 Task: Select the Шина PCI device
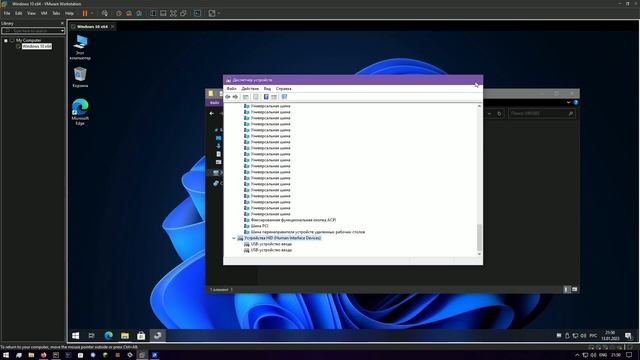point(260,226)
